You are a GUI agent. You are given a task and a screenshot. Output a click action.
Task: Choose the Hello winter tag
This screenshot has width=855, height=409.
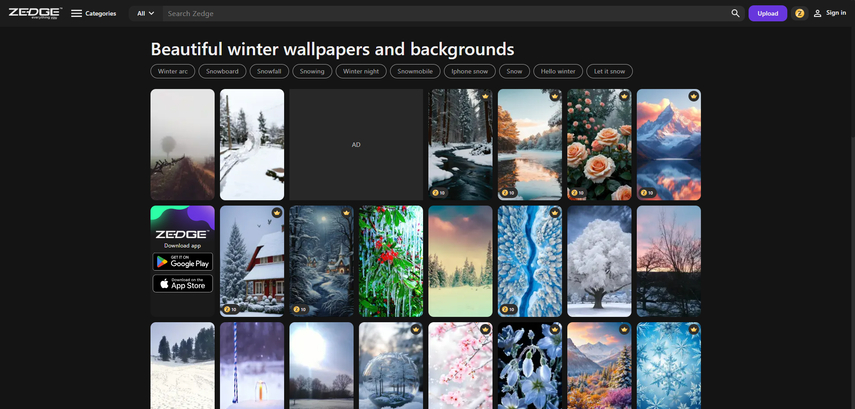[x=558, y=71]
